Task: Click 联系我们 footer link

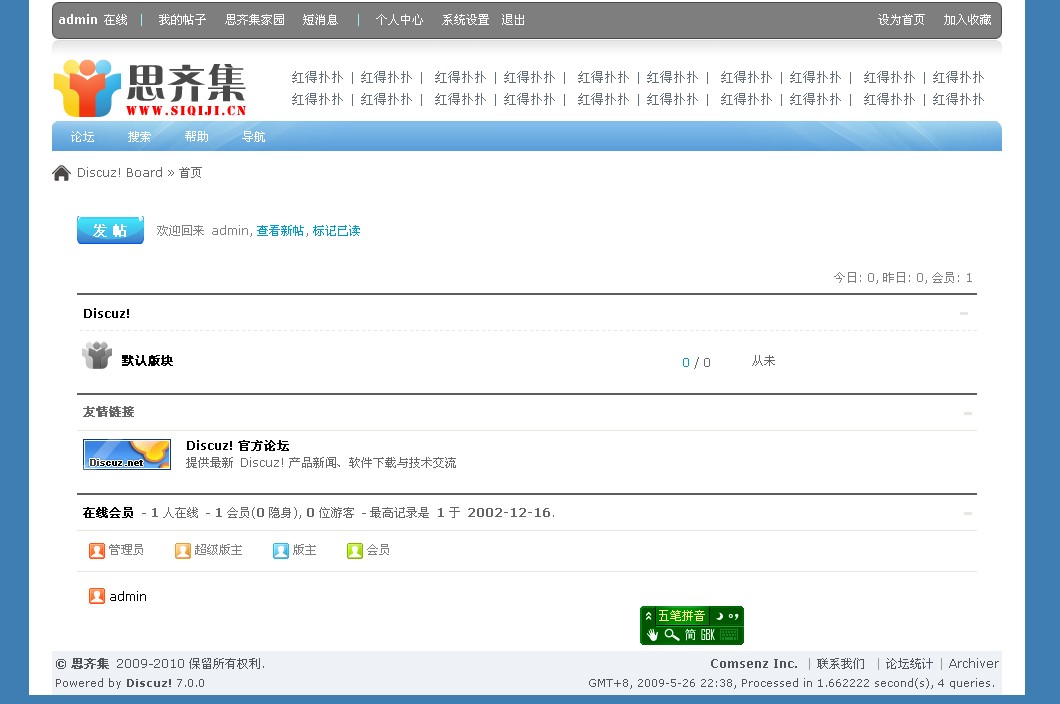Action: click(x=840, y=664)
